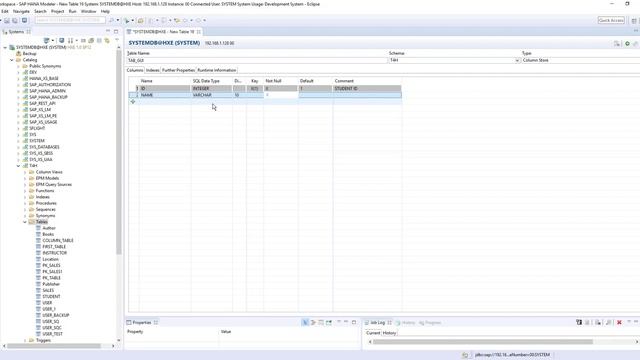Expand the Procedures folder
This screenshot has width=640, height=360.
point(25,203)
